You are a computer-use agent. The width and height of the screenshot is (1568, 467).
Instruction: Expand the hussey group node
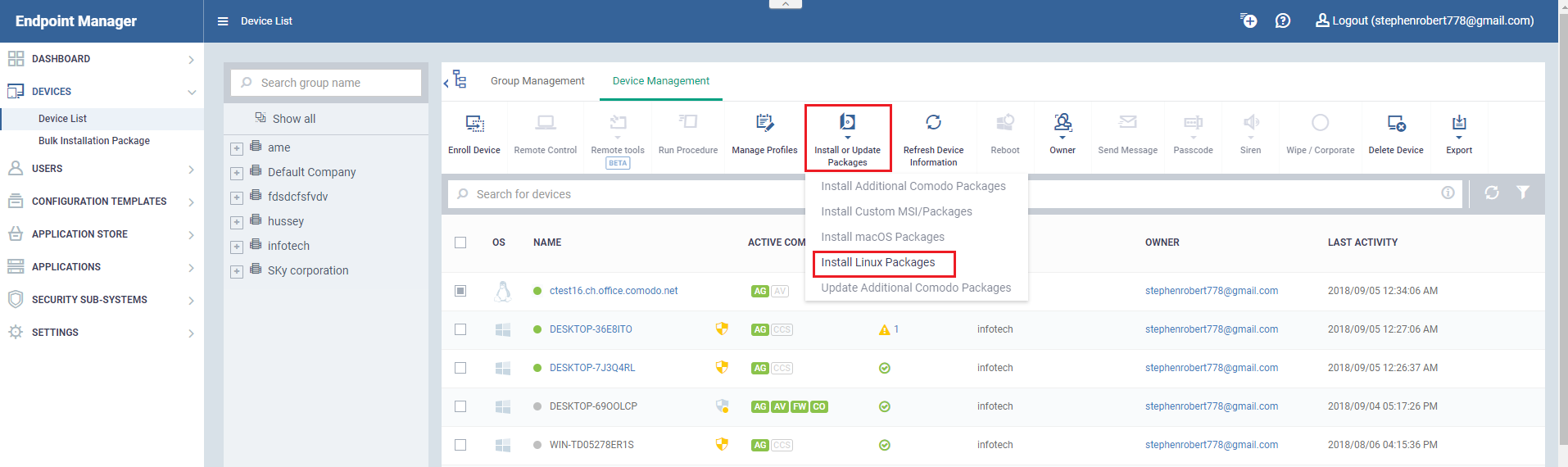[x=237, y=223]
